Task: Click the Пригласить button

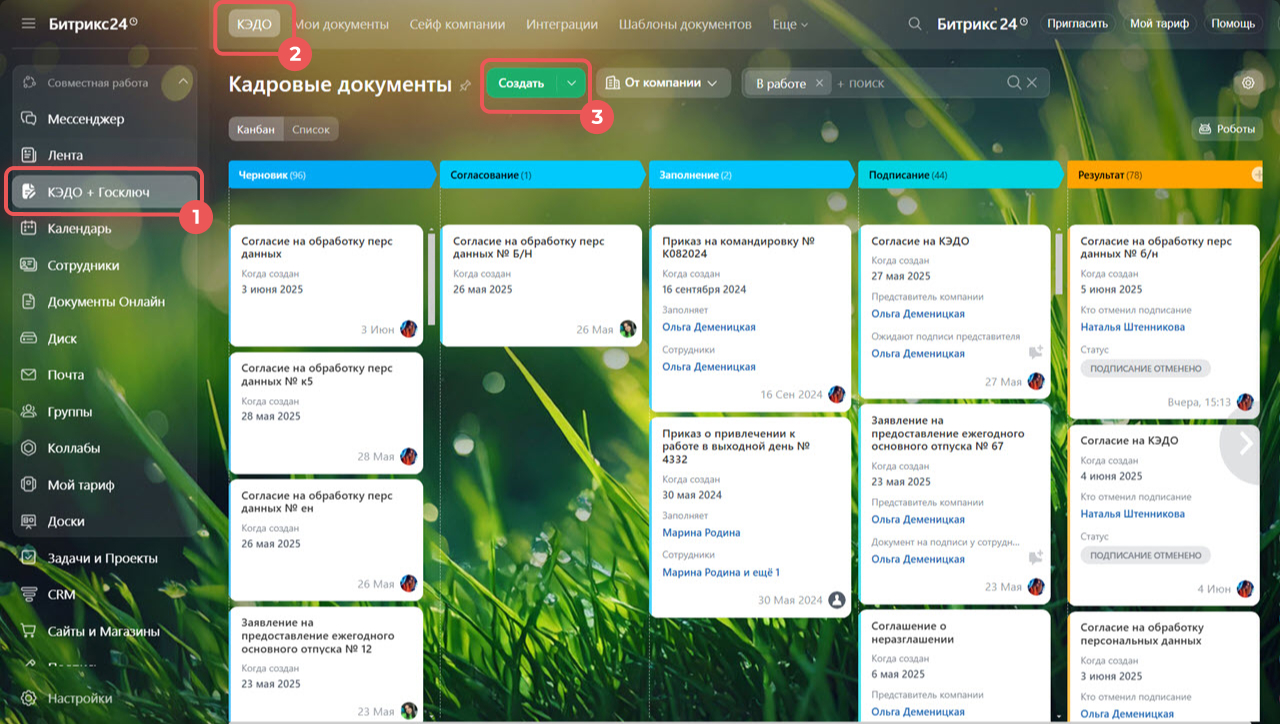Action: tap(1078, 24)
